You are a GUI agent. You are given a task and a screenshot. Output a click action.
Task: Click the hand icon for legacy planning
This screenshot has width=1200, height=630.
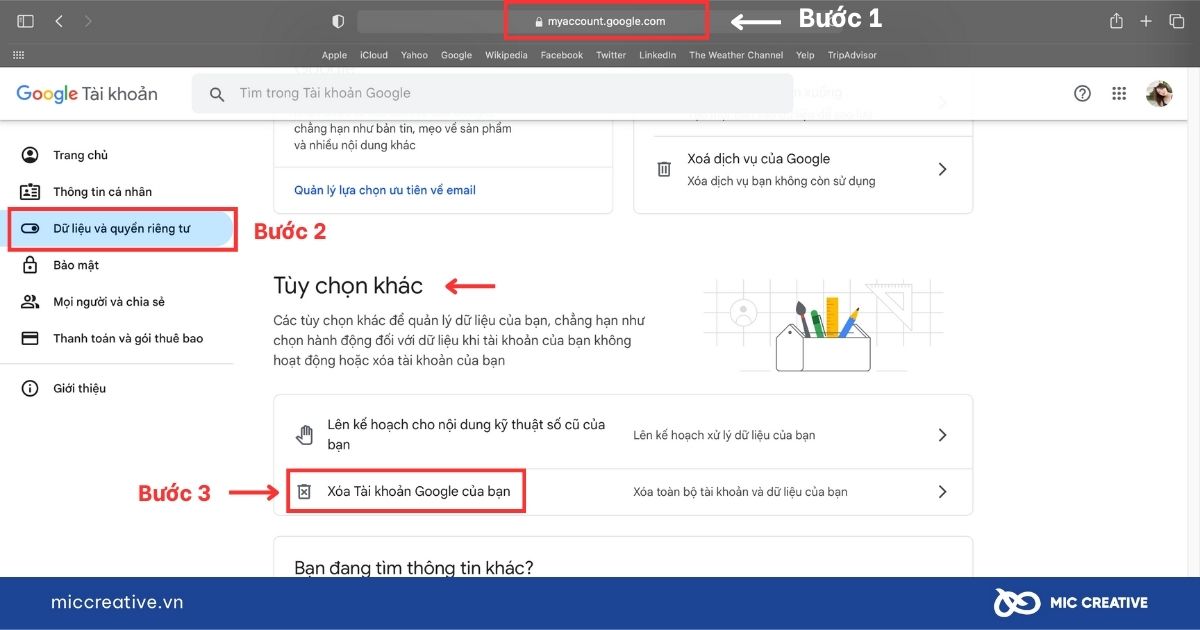305,435
